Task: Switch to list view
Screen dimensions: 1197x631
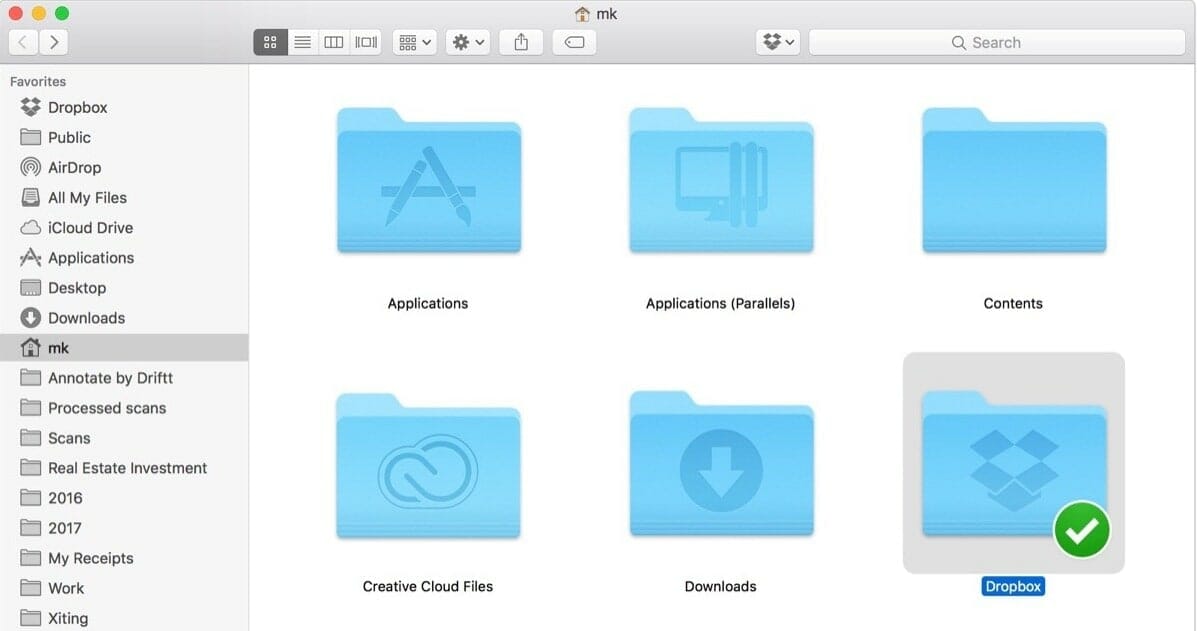Action: click(302, 42)
